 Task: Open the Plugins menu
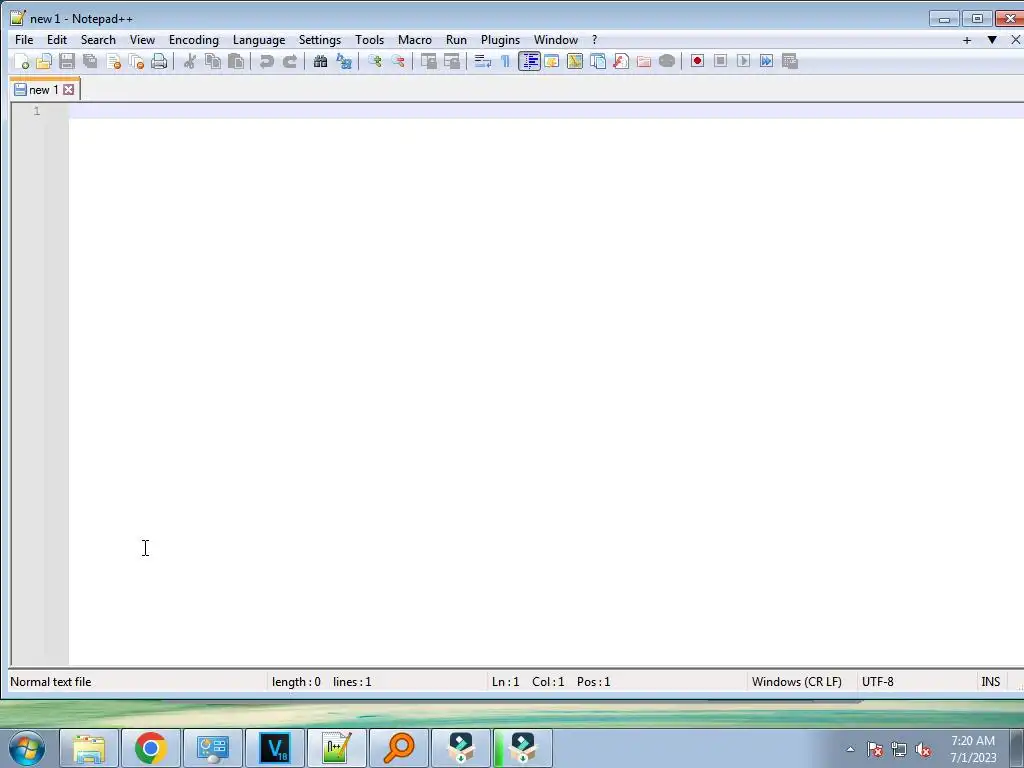pyautogui.click(x=500, y=40)
